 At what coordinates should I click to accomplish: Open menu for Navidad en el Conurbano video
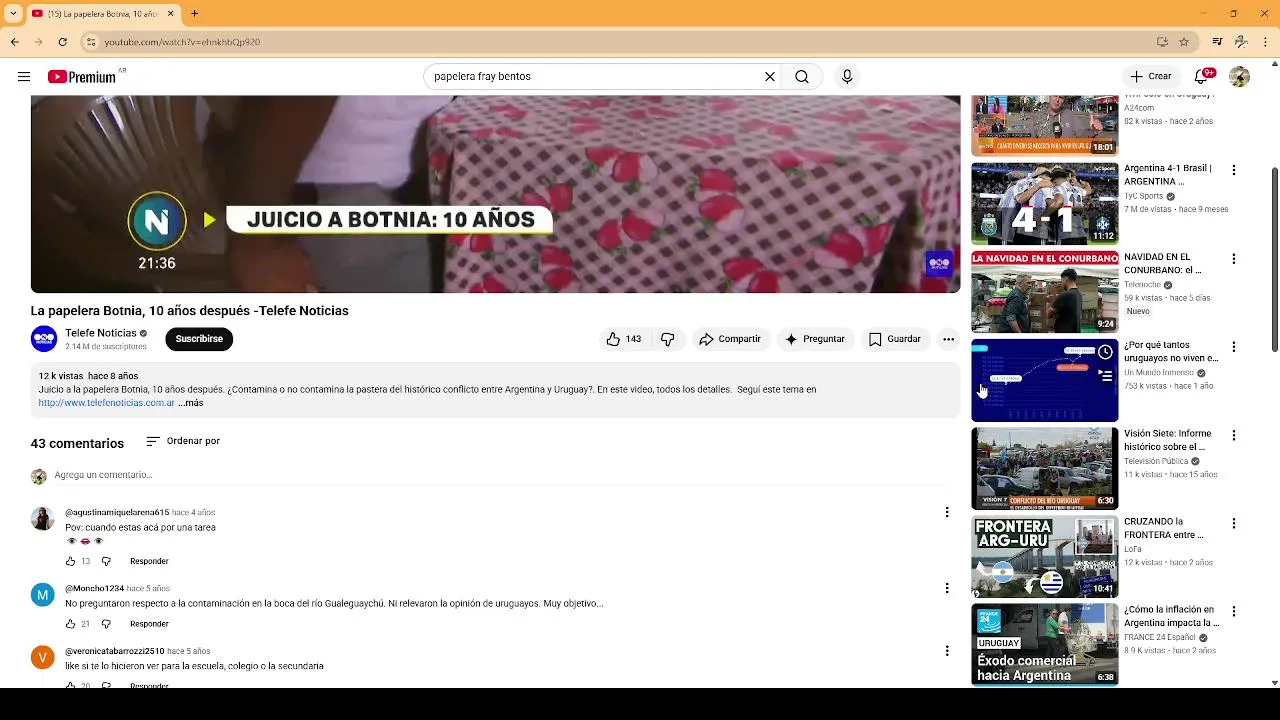point(1233,259)
